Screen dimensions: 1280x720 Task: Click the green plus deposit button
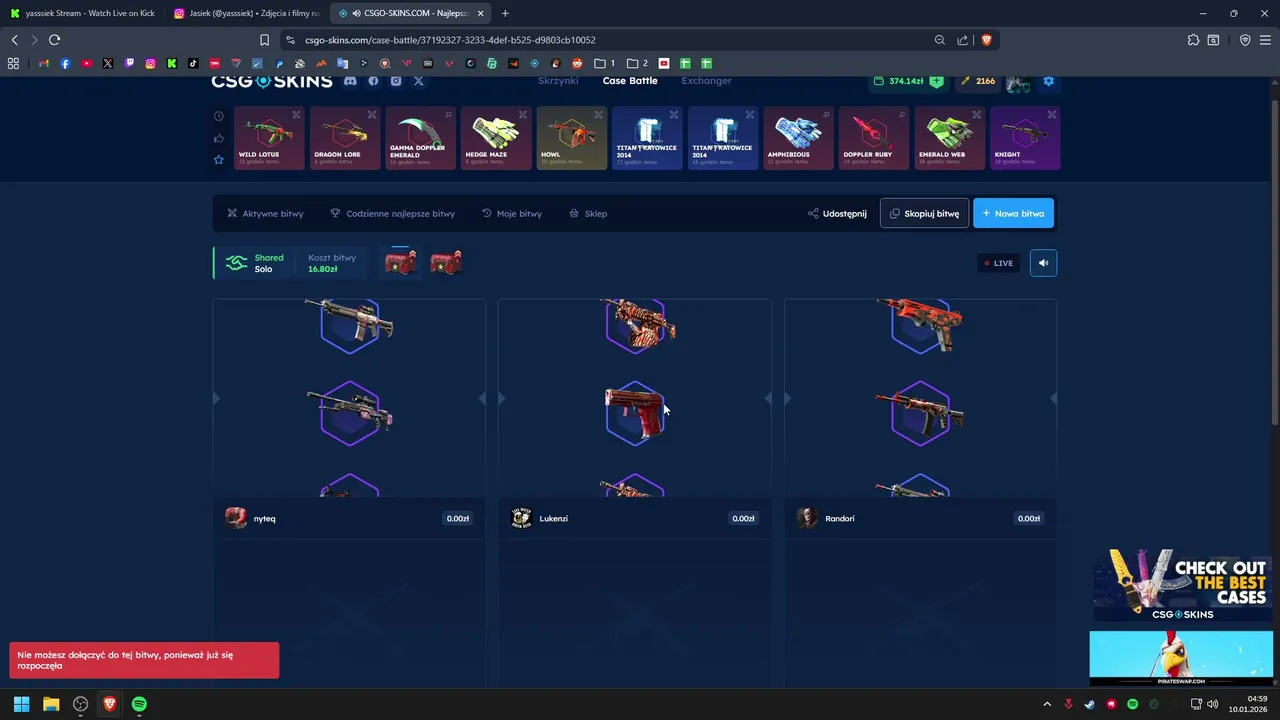pos(936,81)
